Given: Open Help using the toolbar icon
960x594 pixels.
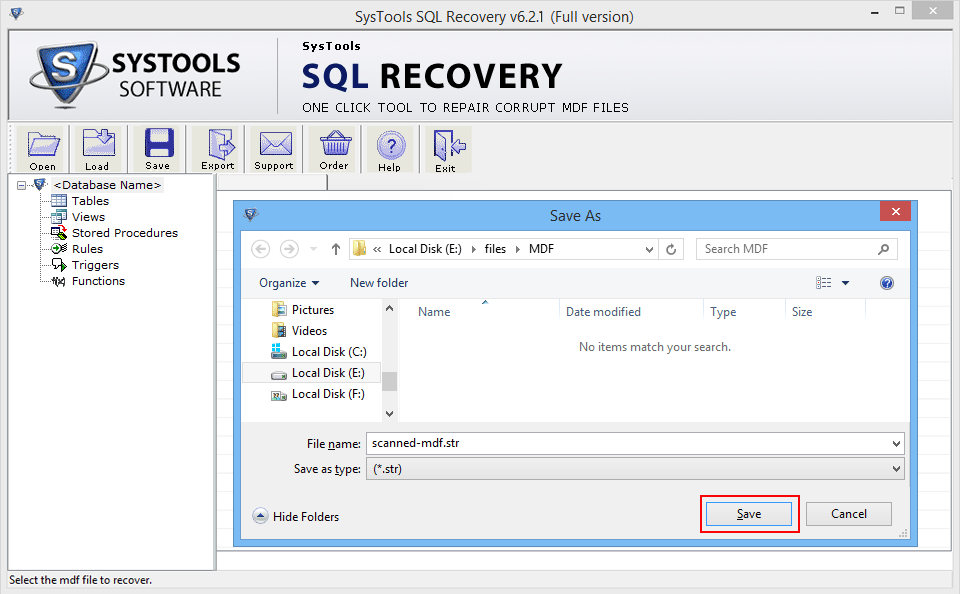Looking at the screenshot, I should click(x=390, y=148).
